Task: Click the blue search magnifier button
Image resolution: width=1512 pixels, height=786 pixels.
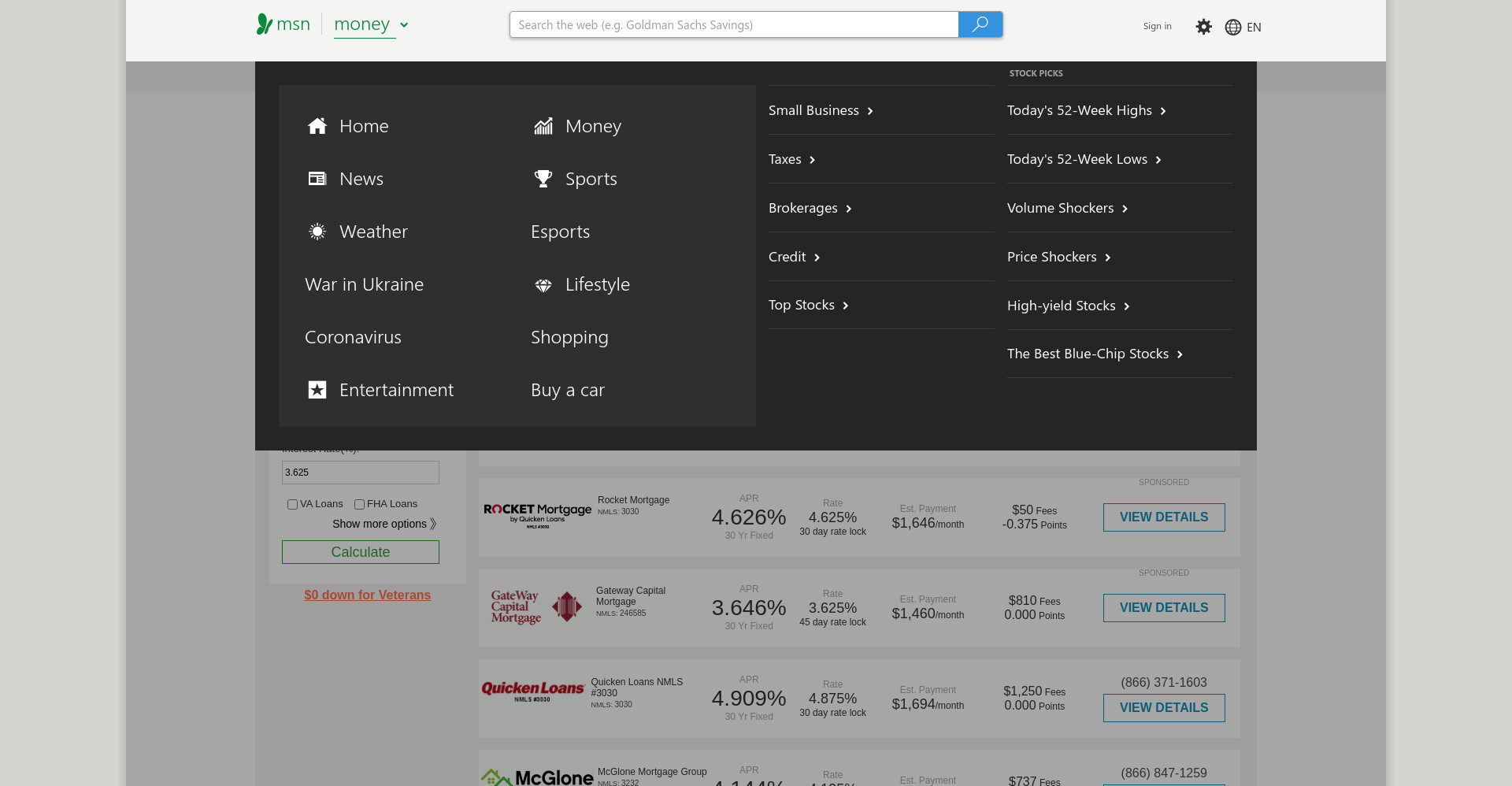Action: click(980, 24)
